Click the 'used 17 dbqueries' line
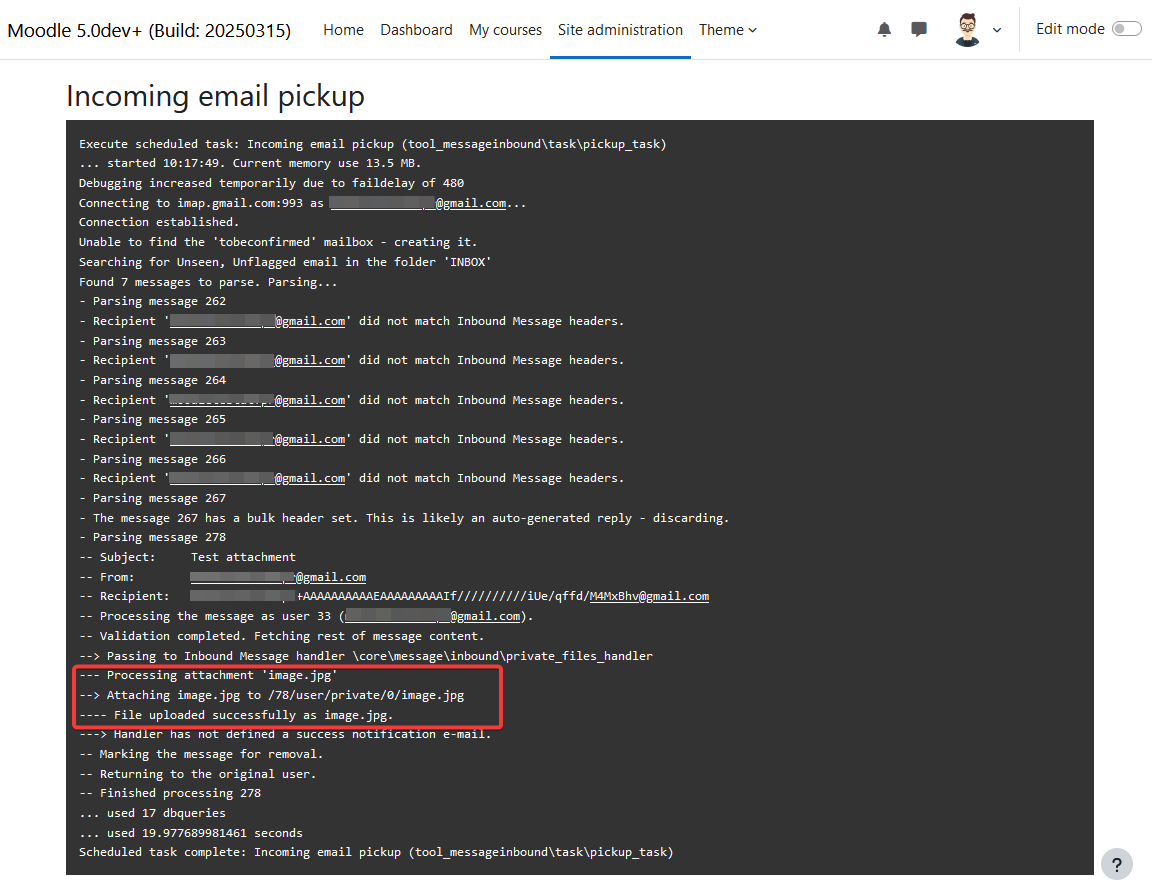This screenshot has width=1152, height=889. click(x=152, y=813)
